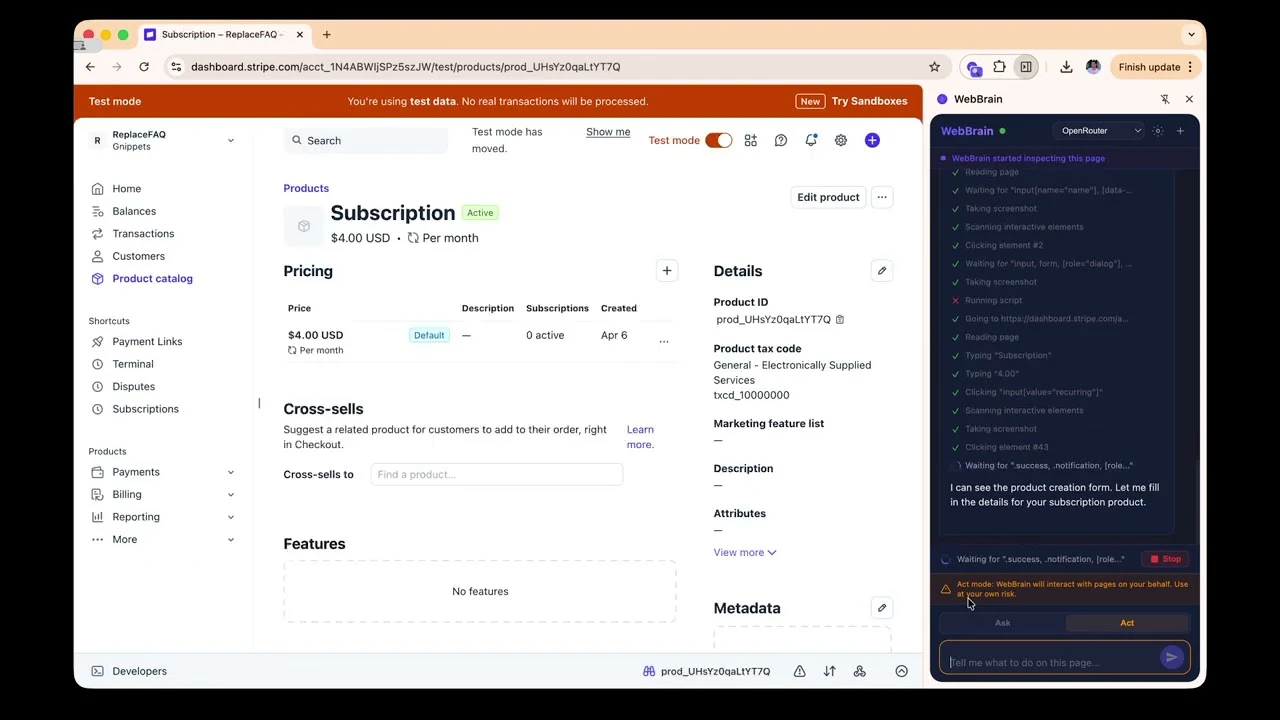Open WebBrain settings gear icon
This screenshot has height=720, width=1280.
coord(1158,131)
